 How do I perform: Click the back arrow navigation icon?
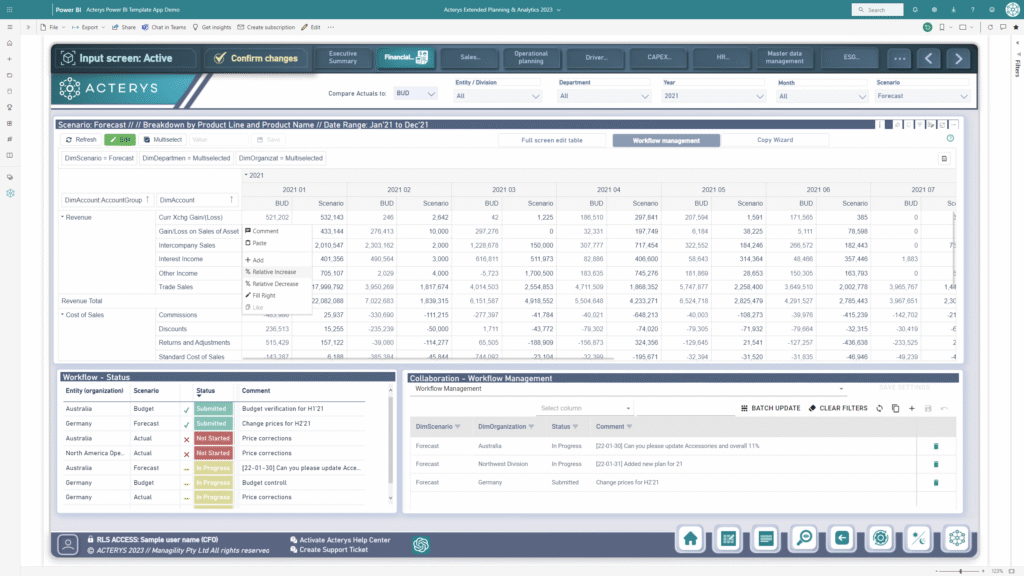[x=842, y=538]
